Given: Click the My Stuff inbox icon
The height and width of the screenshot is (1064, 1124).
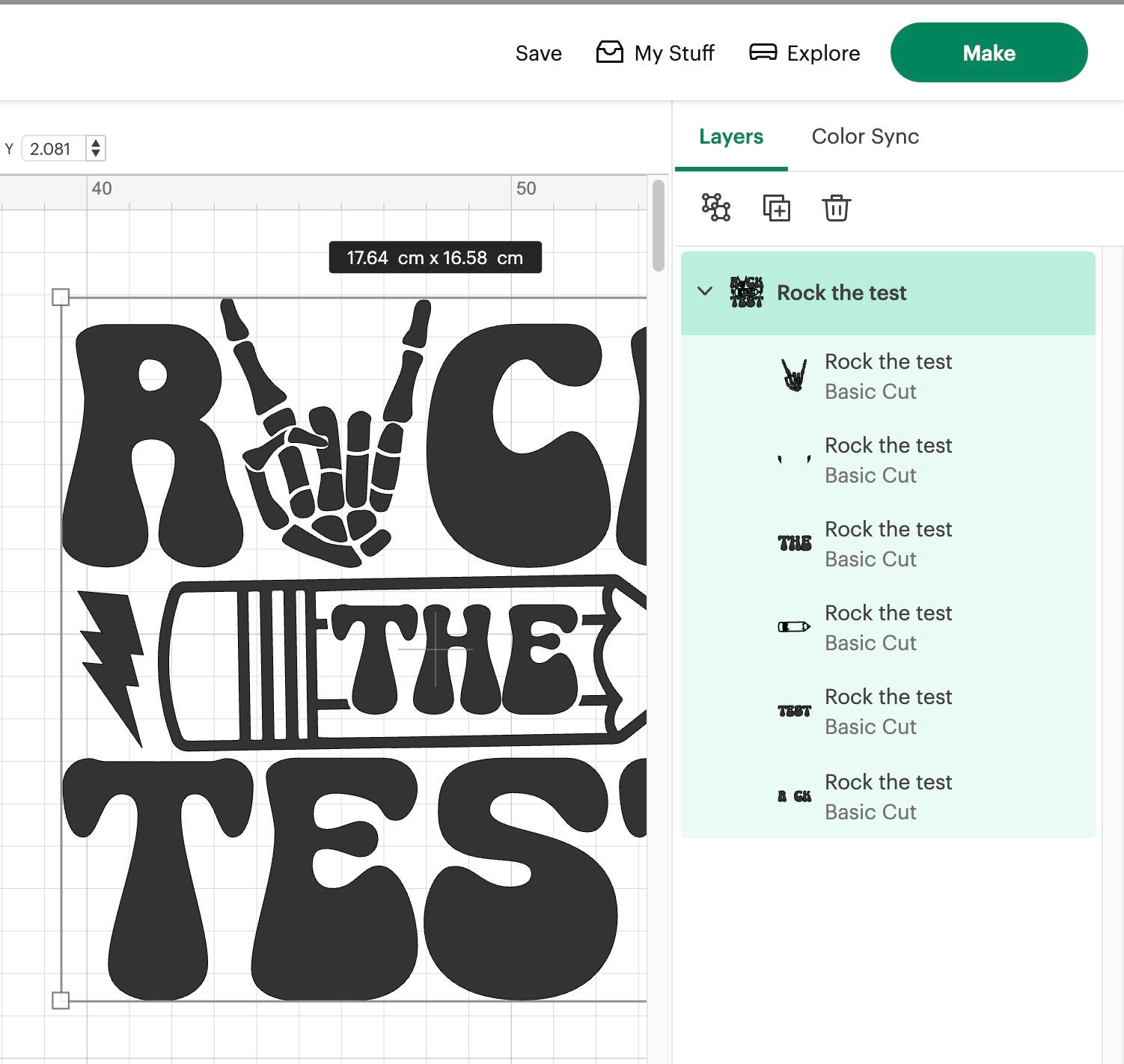Looking at the screenshot, I should point(610,52).
